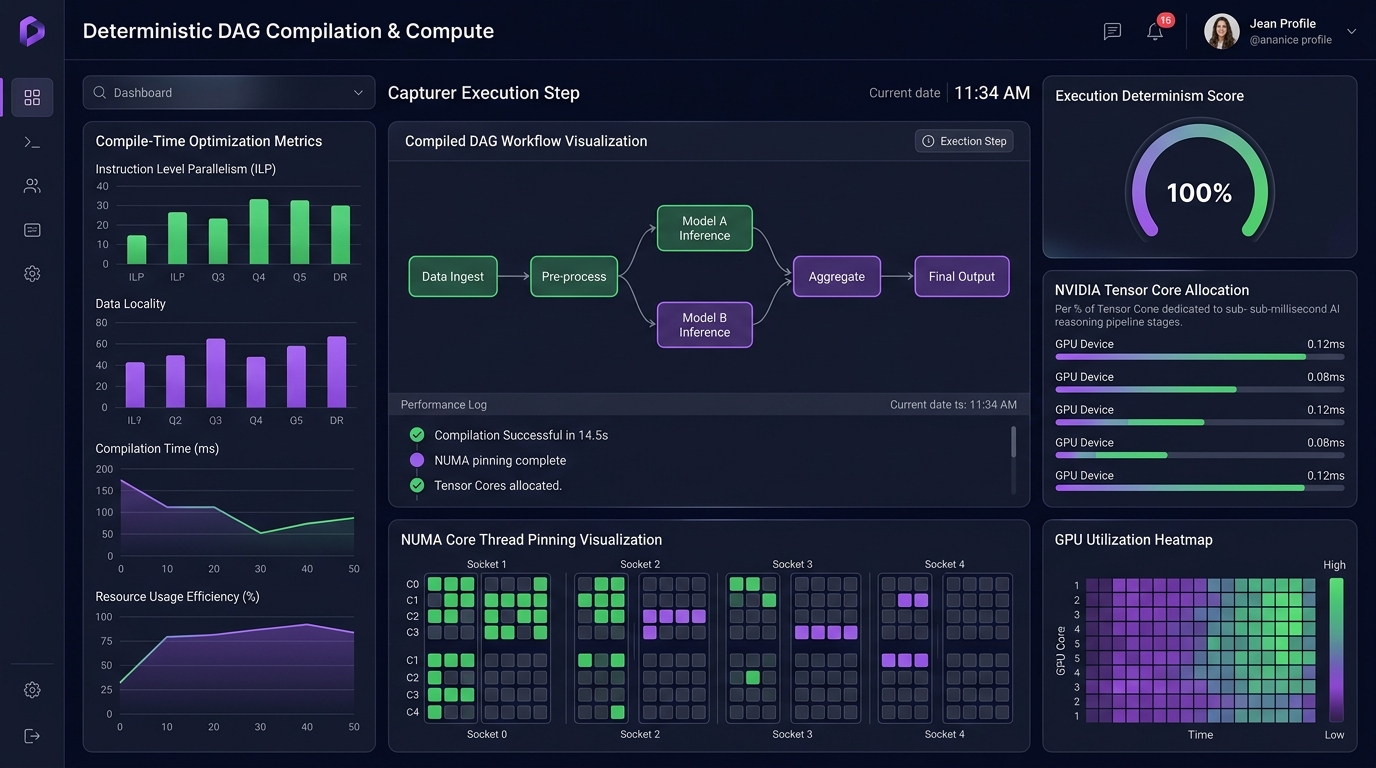
Task: Click first GPU Device 0.12ms progress bar
Action: click(x=1199, y=356)
